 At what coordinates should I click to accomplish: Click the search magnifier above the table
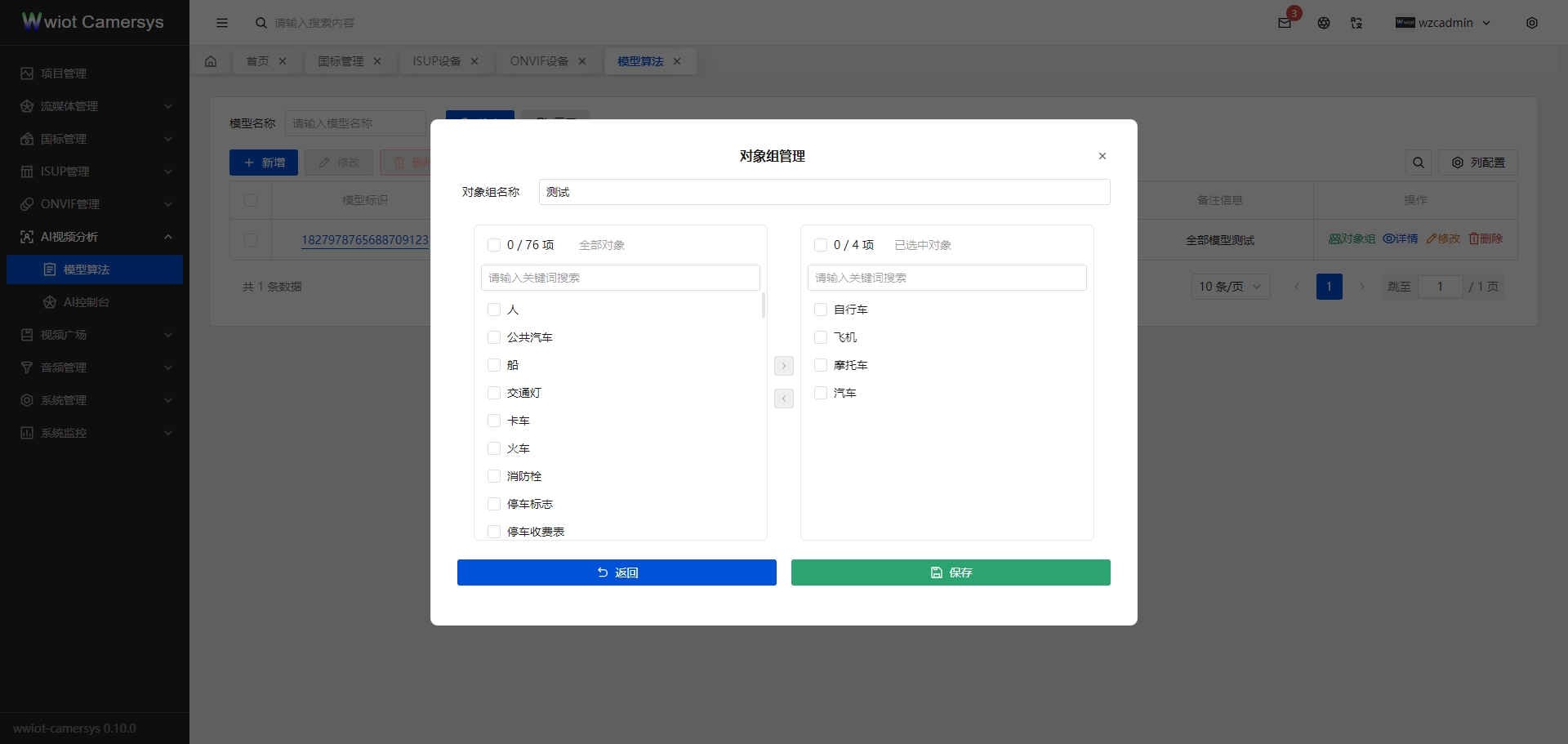click(1419, 163)
